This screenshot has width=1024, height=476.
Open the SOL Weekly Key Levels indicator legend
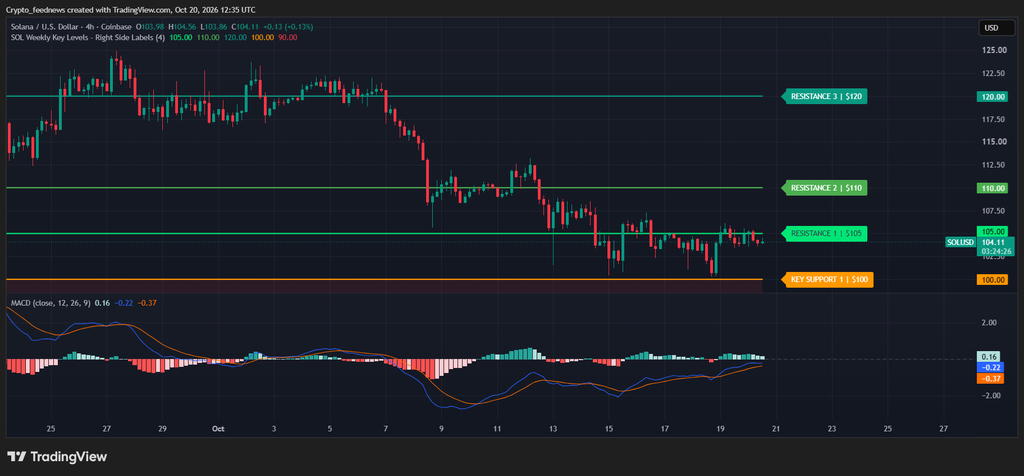click(88, 37)
